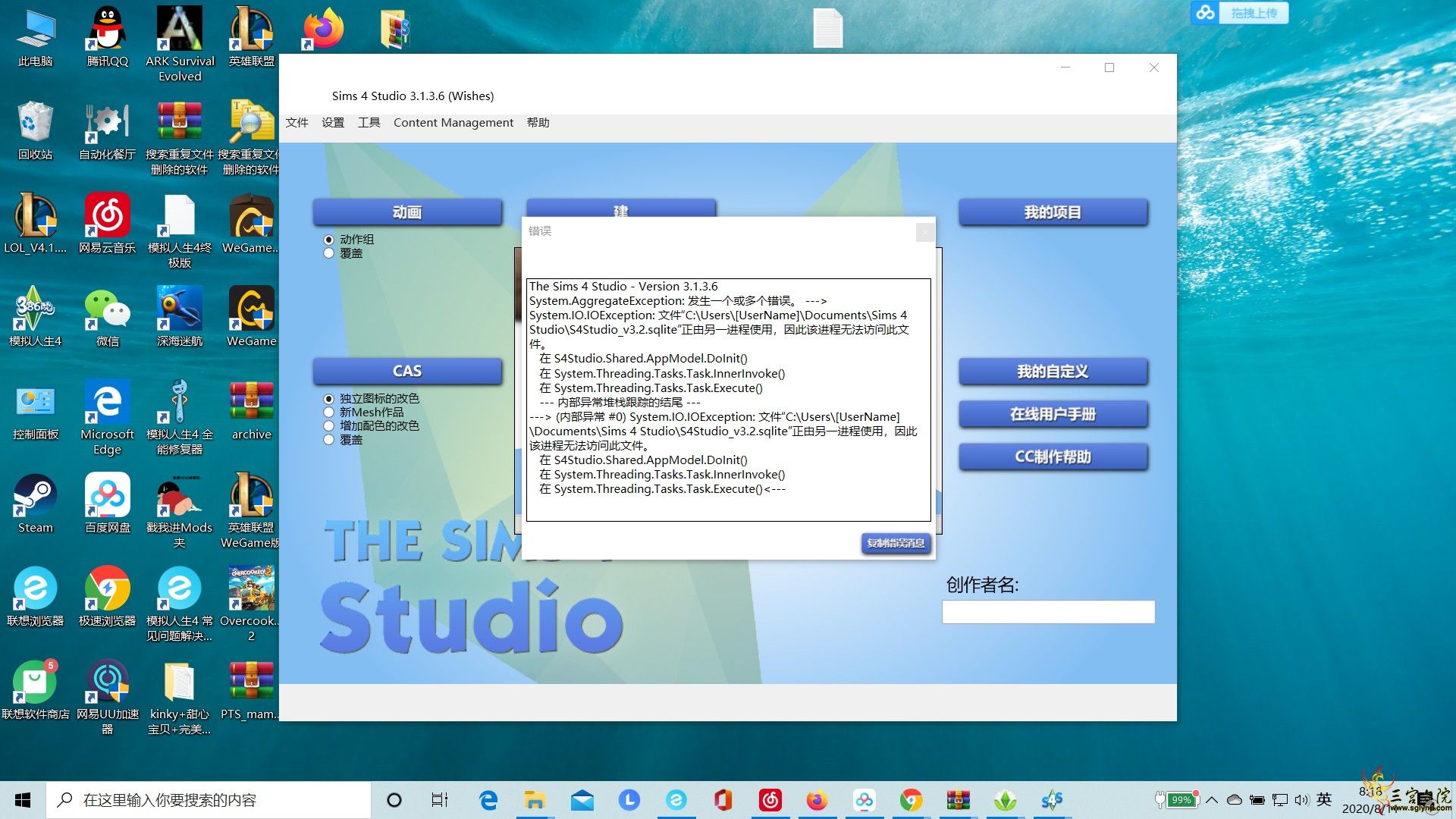Open CC制作帮助
The width and height of the screenshot is (1456, 819).
pos(1053,457)
